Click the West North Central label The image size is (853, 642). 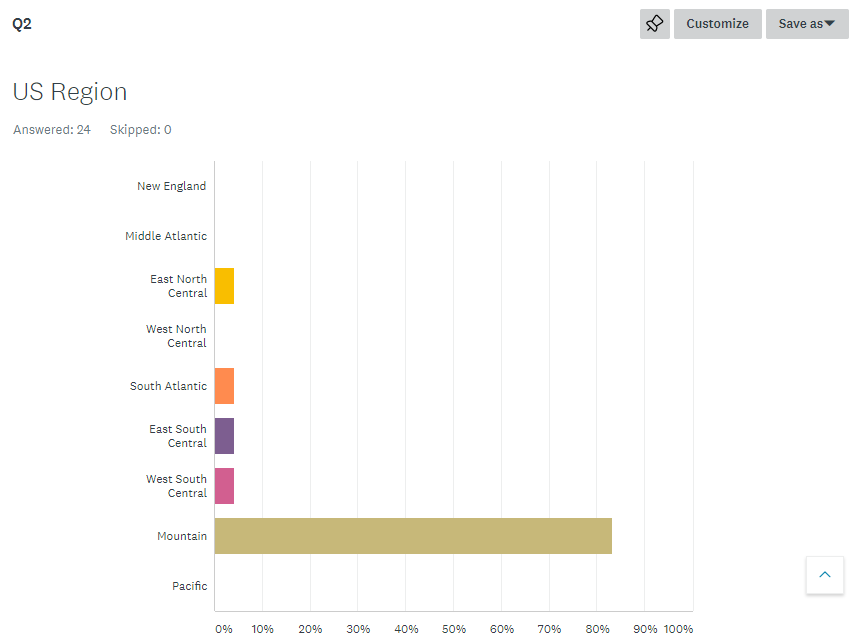click(x=177, y=336)
